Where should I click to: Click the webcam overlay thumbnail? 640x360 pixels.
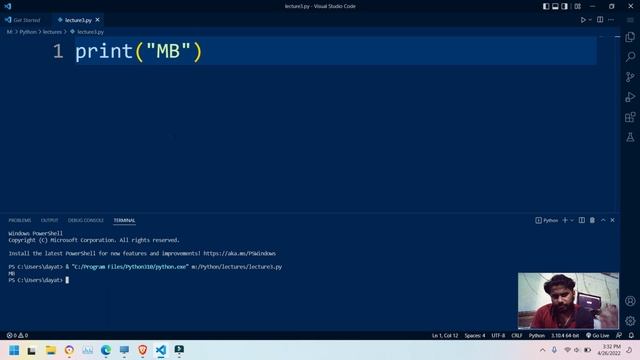click(568, 301)
